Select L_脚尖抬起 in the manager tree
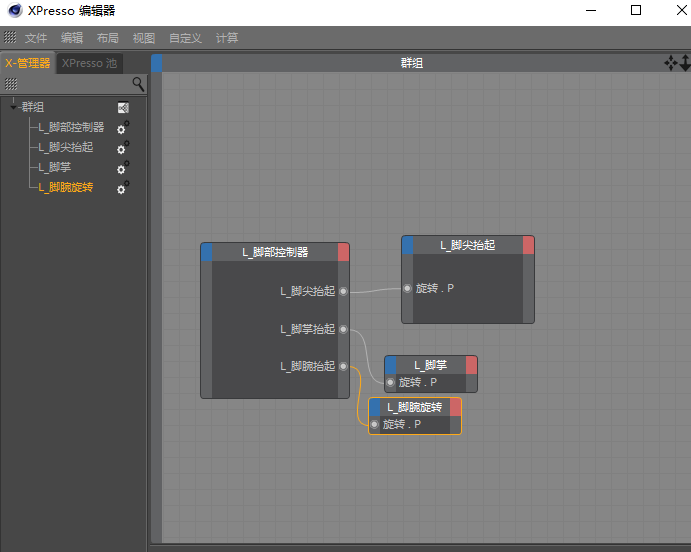 (x=65, y=147)
